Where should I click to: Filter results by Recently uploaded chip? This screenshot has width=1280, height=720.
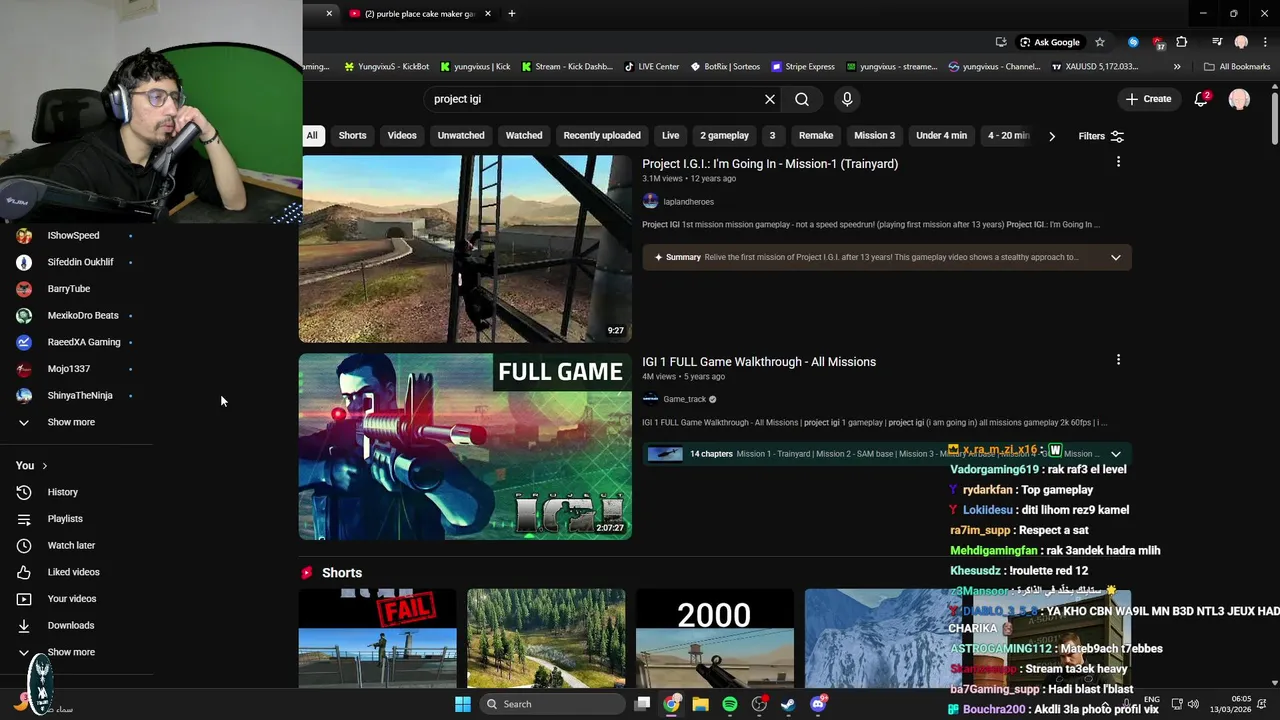click(602, 136)
